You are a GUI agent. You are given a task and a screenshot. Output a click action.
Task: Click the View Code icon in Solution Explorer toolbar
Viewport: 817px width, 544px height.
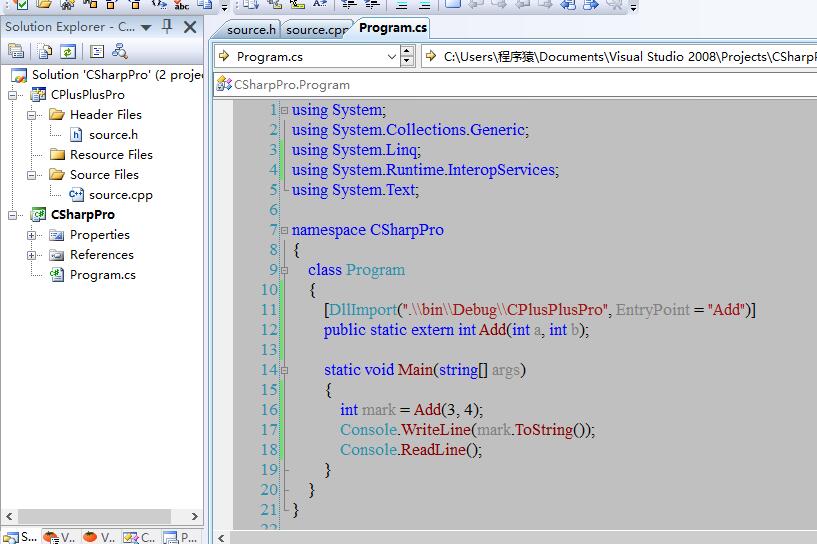pos(97,51)
